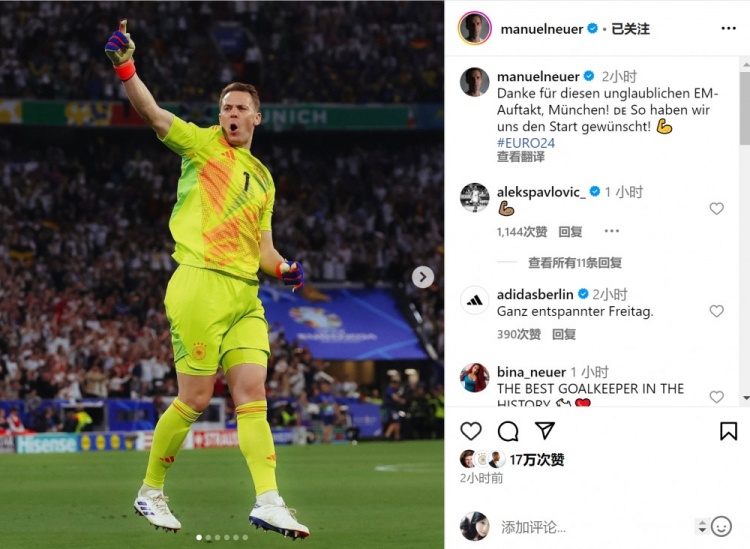Screen dimensions: 750x549
Task: Show translation of the German caption
Action: coord(520,156)
